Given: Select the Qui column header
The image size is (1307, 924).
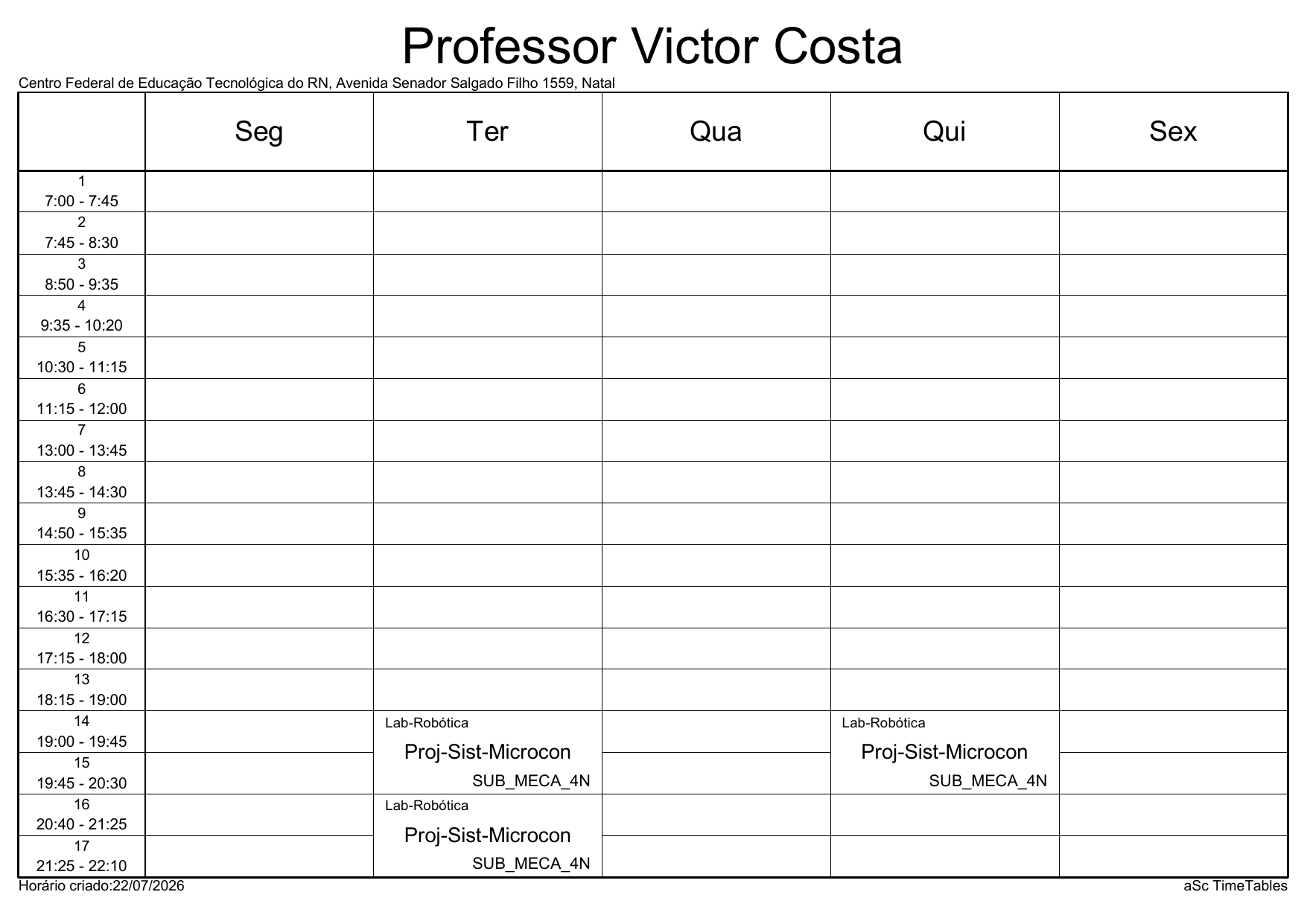Looking at the screenshot, I should pyautogui.click(x=945, y=132).
